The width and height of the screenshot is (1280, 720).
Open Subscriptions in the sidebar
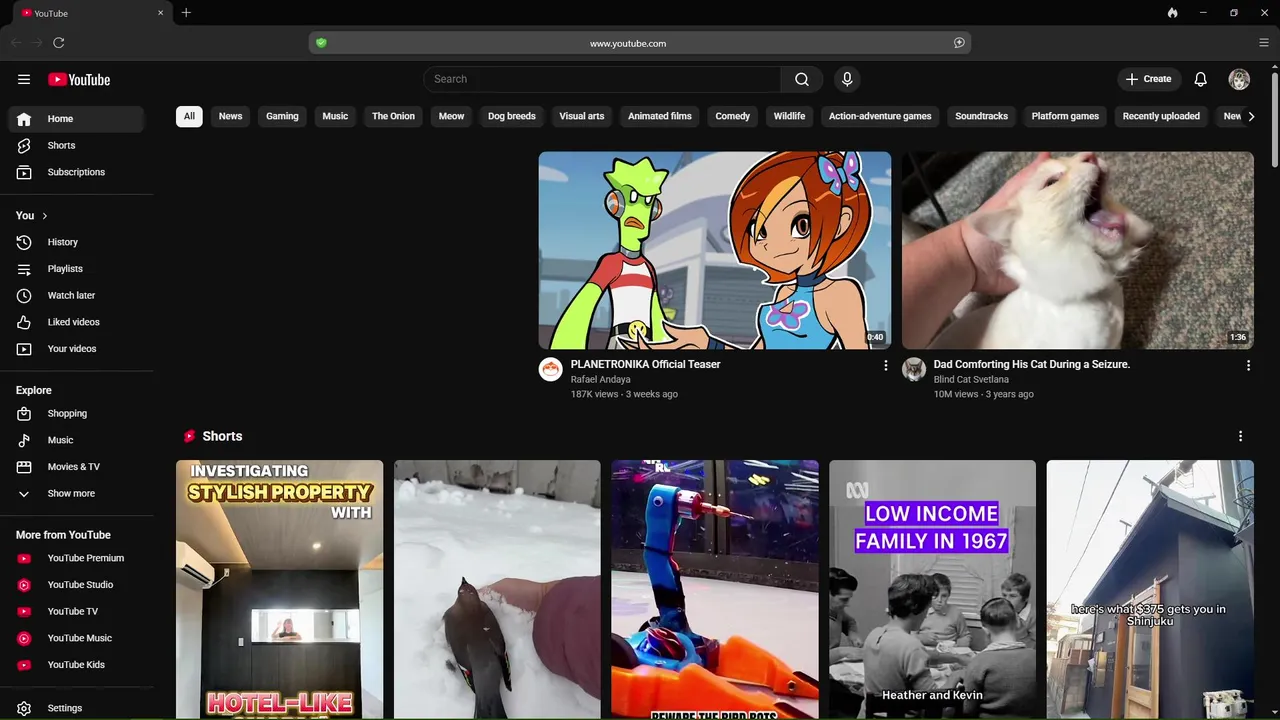point(76,172)
